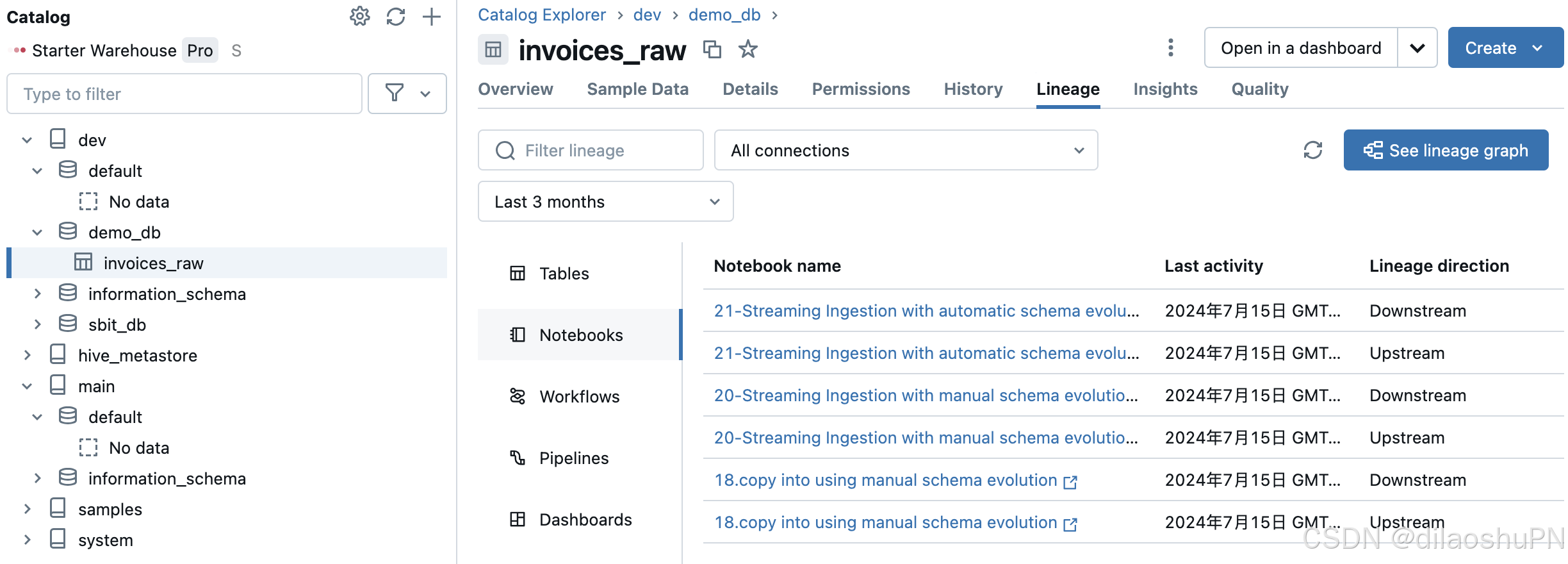1568x564 pixels.
Task: Collapse the demo_db schema node
Action: coord(37,232)
